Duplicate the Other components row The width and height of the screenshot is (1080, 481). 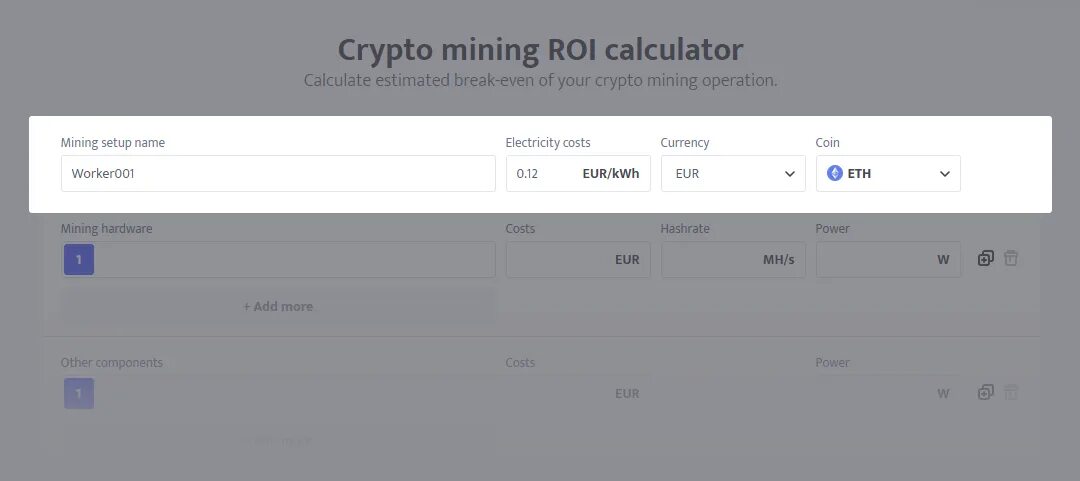click(x=985, y=393)
